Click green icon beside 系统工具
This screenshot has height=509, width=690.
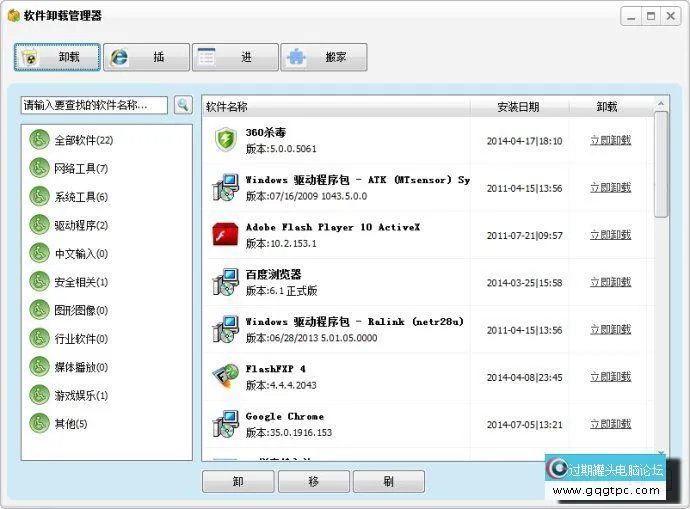39,197
